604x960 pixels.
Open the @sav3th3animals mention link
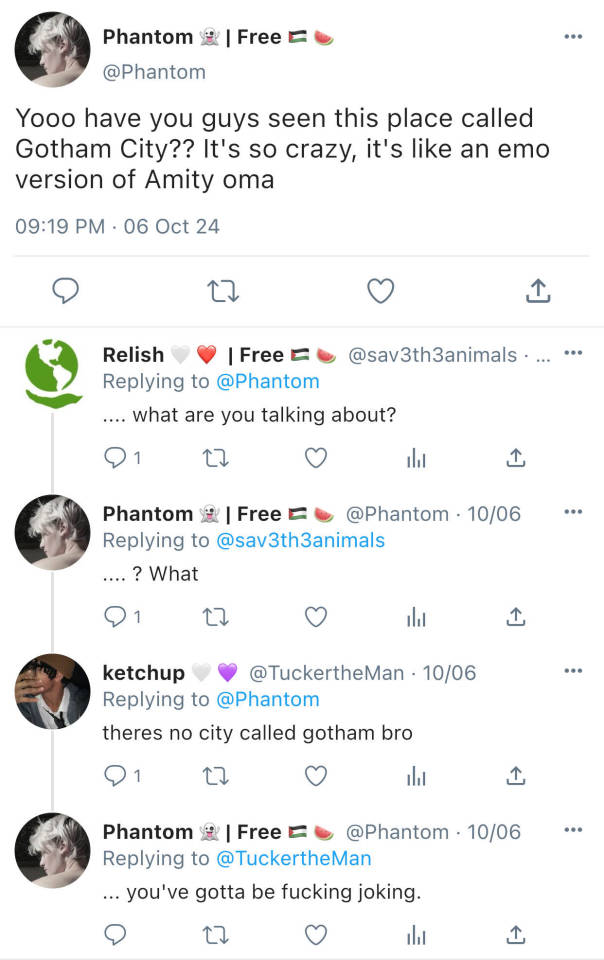300,540
